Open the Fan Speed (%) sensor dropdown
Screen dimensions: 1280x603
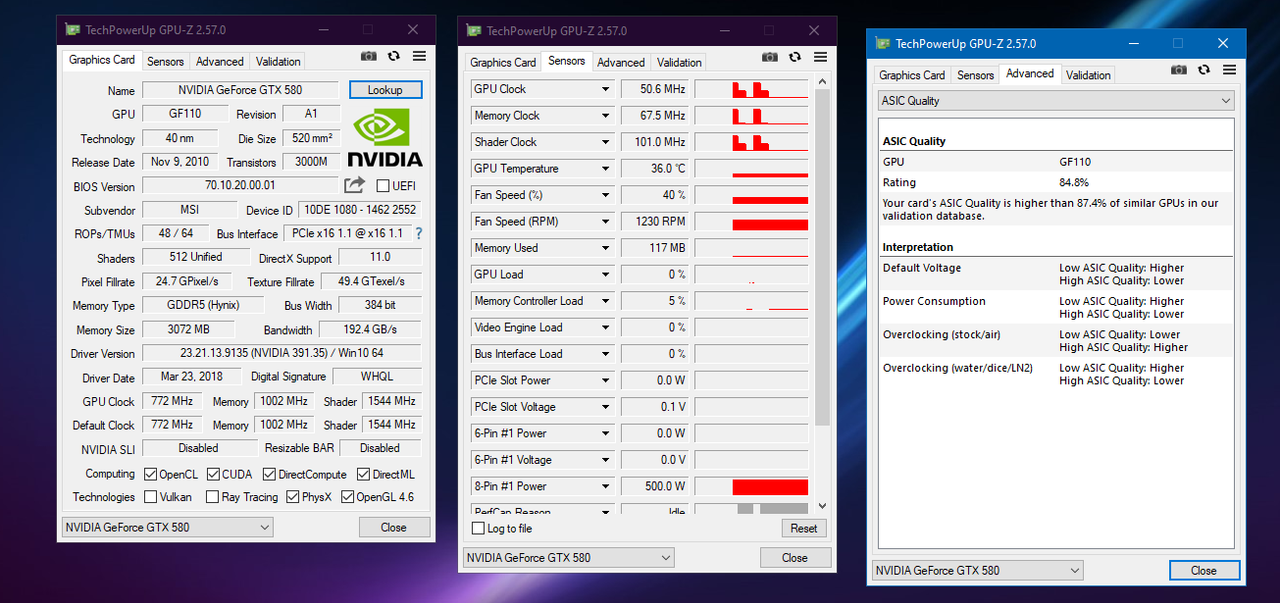[605, 195]
